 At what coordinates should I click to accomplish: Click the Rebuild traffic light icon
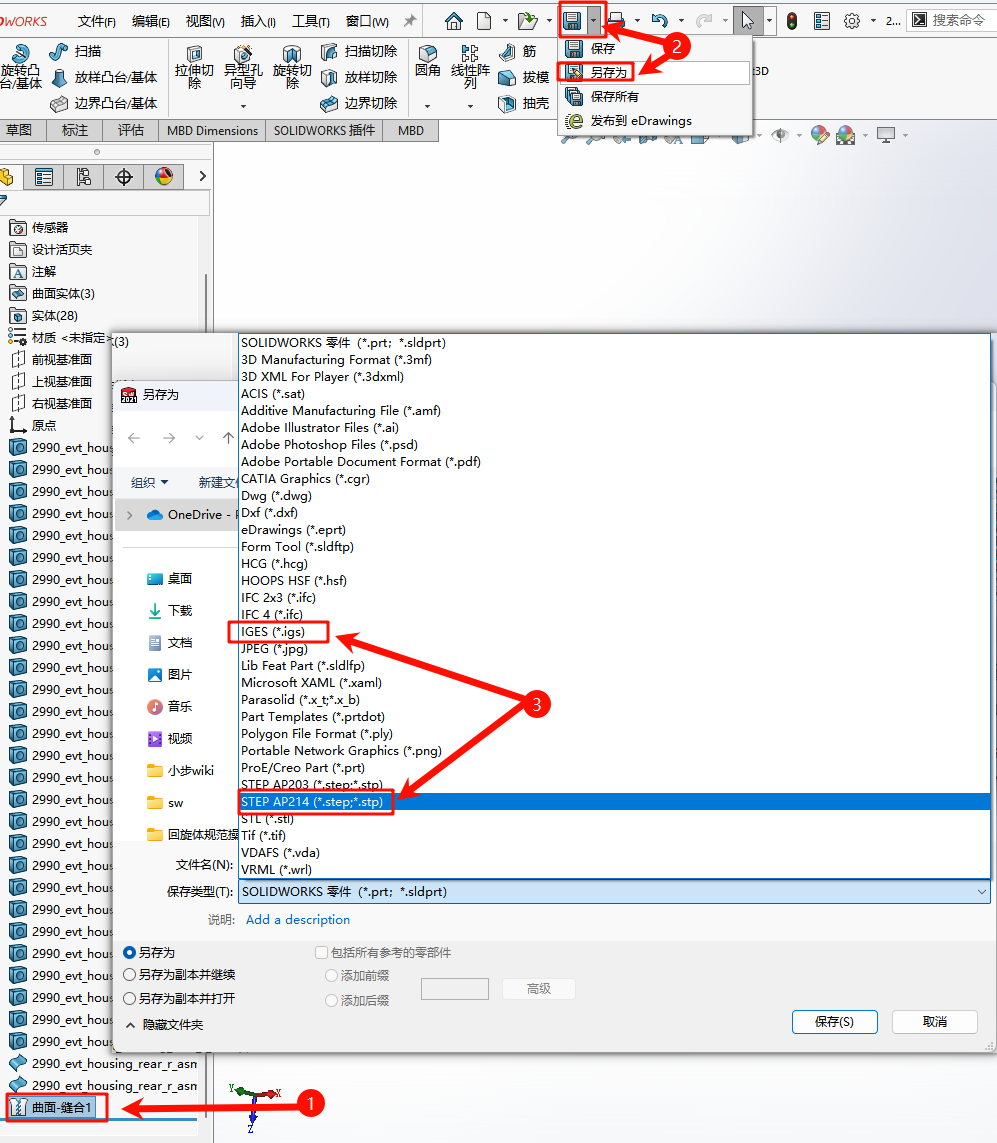[791, 21]
